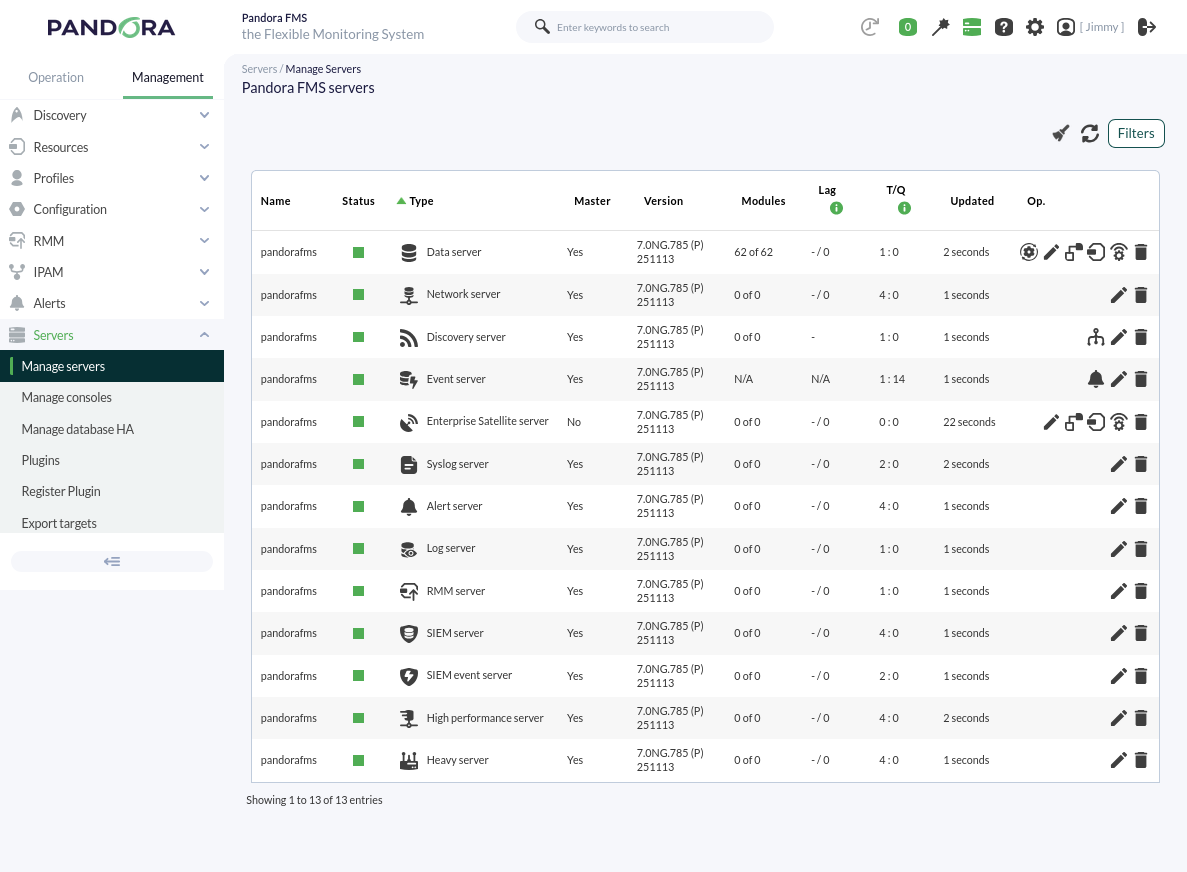Screen dimensions: 1187x872
Task: Click the '22 seconds' updated cell
Action: pyautogui.click(x=969, y=422)
